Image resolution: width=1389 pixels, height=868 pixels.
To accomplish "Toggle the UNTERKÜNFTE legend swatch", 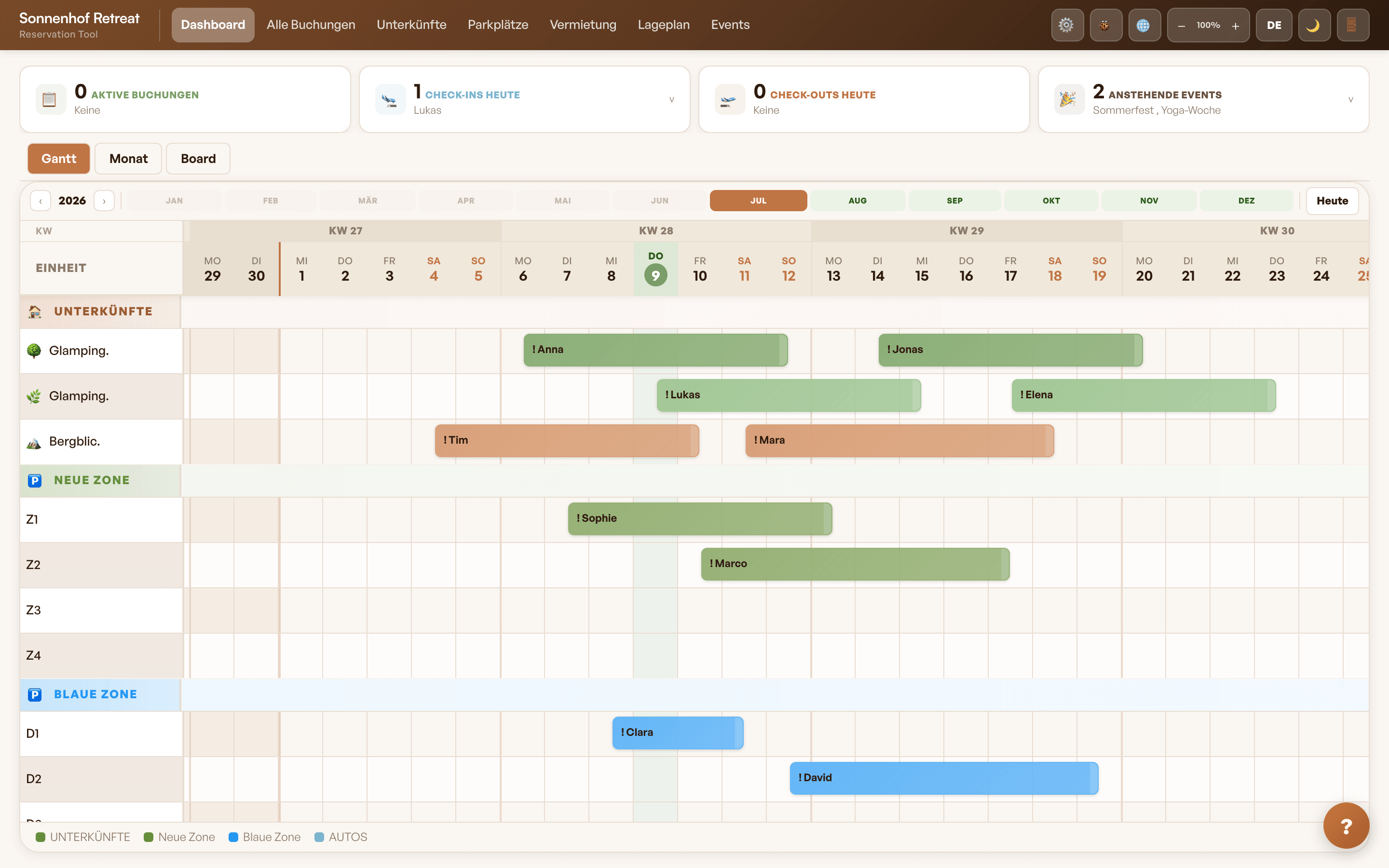I will tap(40, 837).
